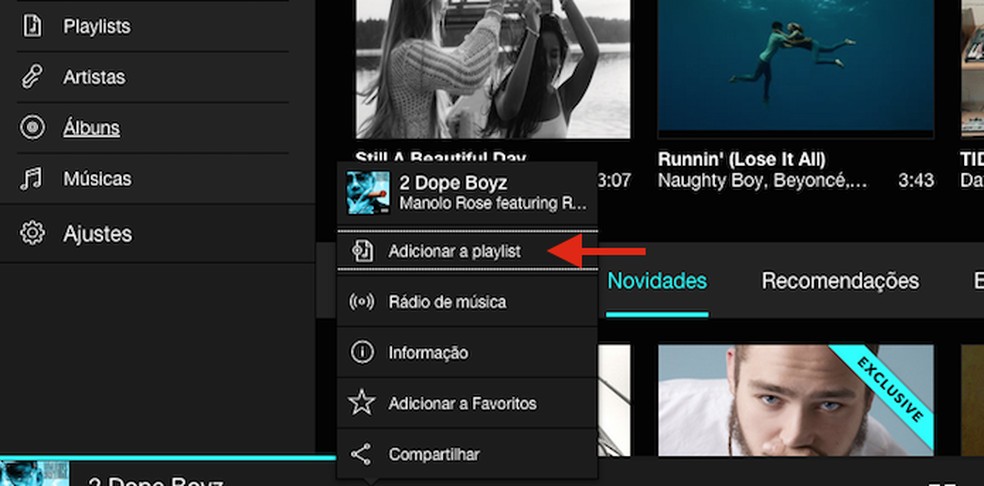
Task: Click the Playlists sidebar icon
Action: tap(32, 26)
